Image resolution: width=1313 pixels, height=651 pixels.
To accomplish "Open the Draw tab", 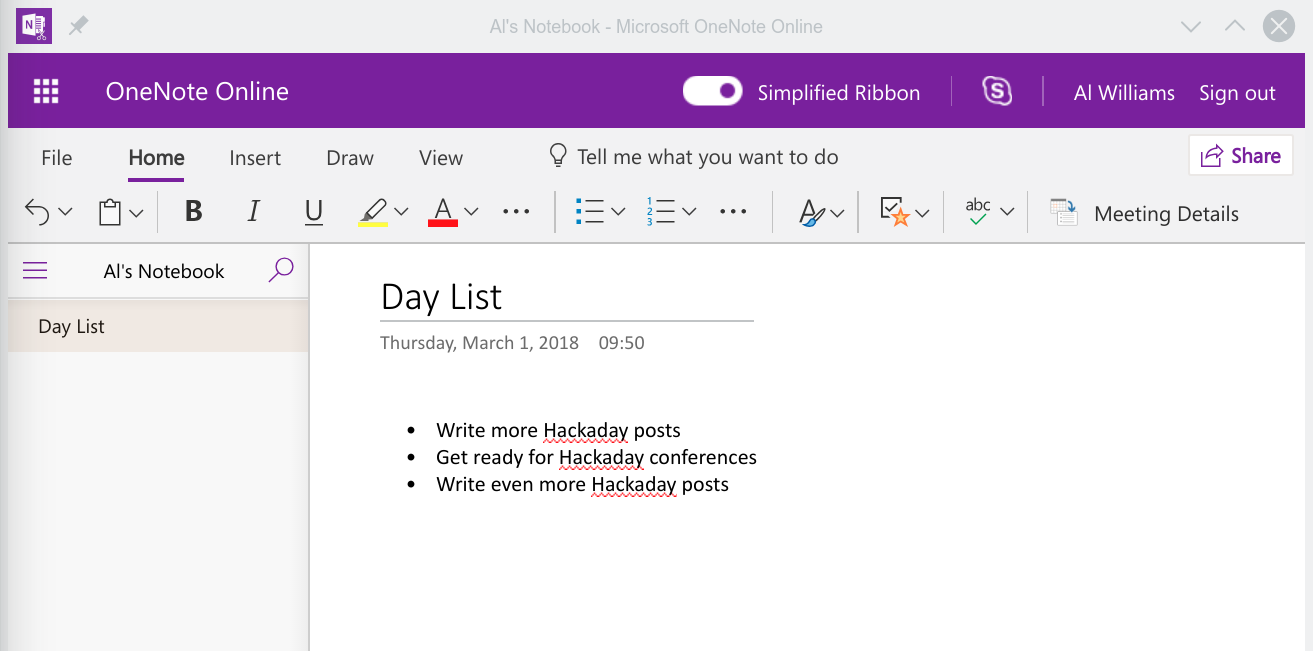I will [350, 158].
